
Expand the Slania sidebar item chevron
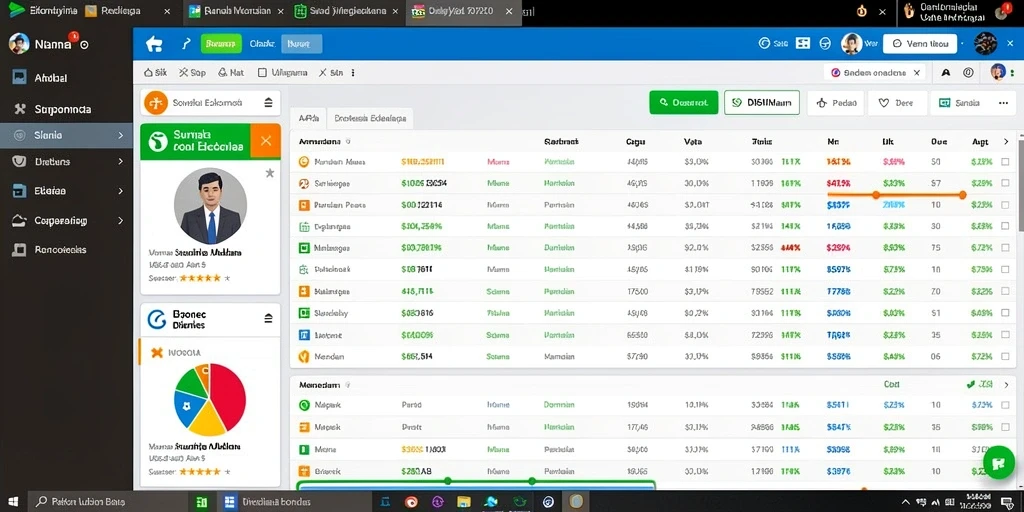click(121, 135)
